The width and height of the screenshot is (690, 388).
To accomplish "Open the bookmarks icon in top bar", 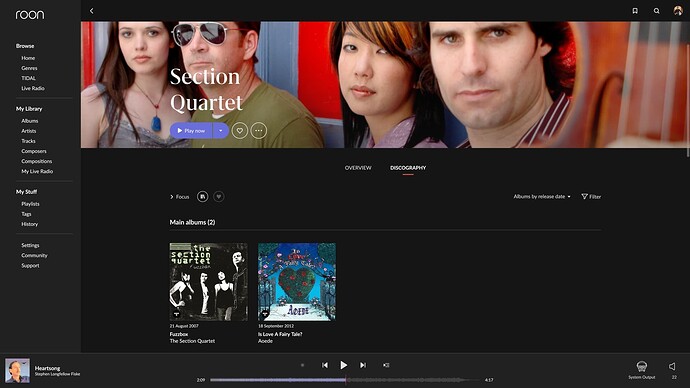I will point(635,11).
